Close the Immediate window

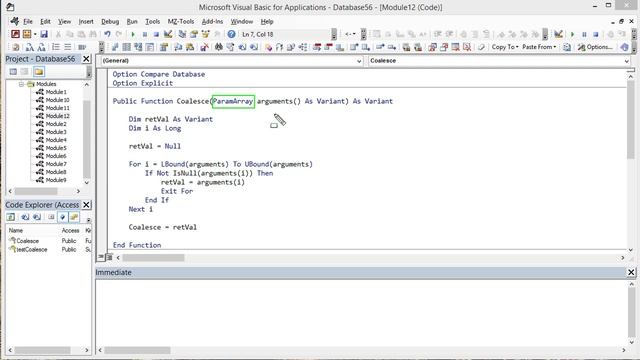pyautogui.click(x=631, y=272)
